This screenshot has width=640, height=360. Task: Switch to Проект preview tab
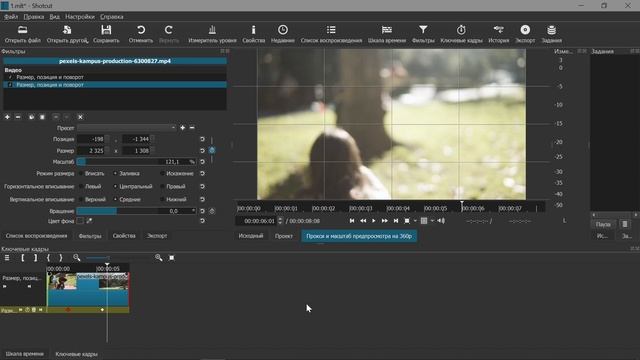coord(284,236)
